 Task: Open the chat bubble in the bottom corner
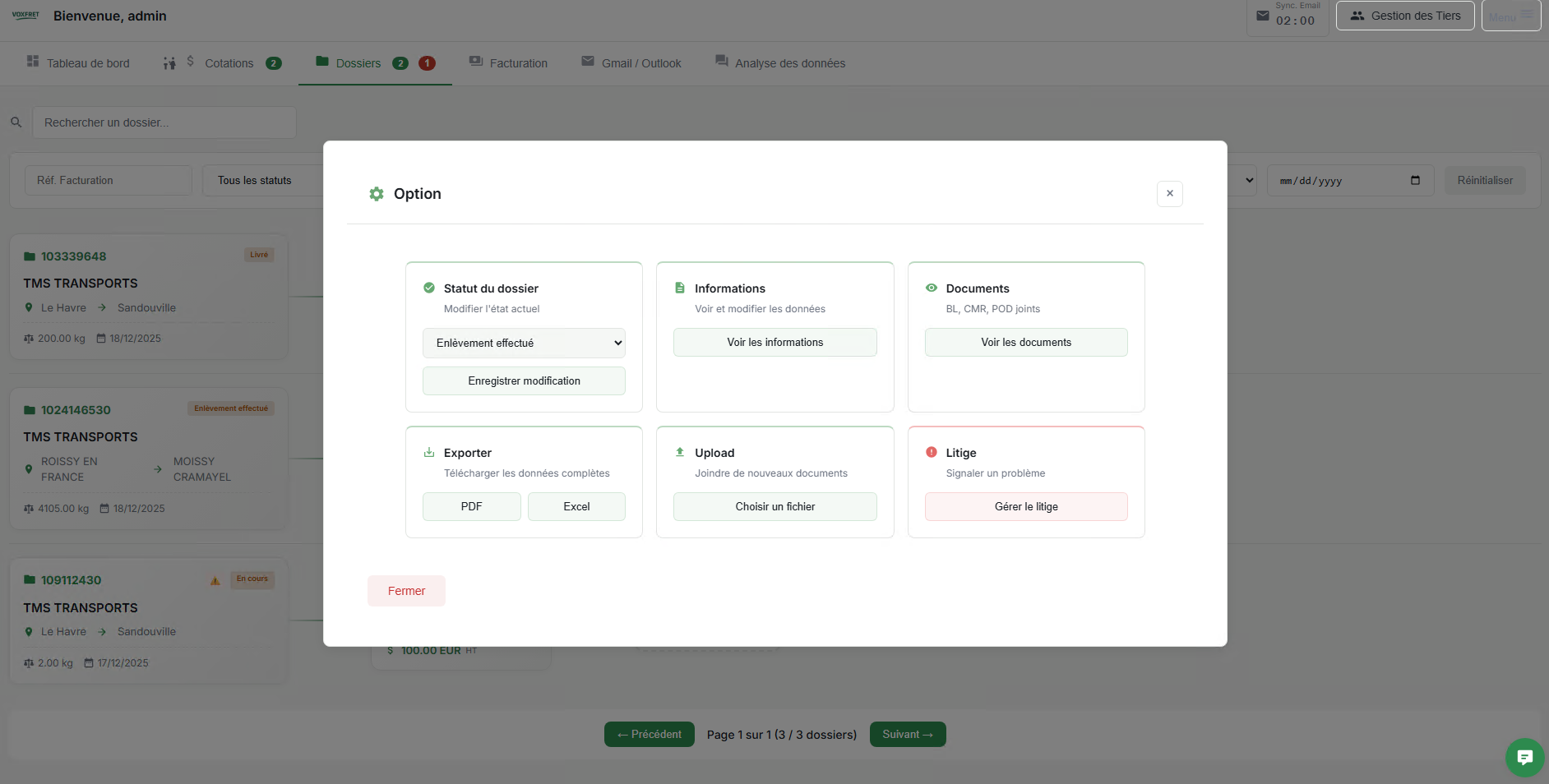(1524, 757)
